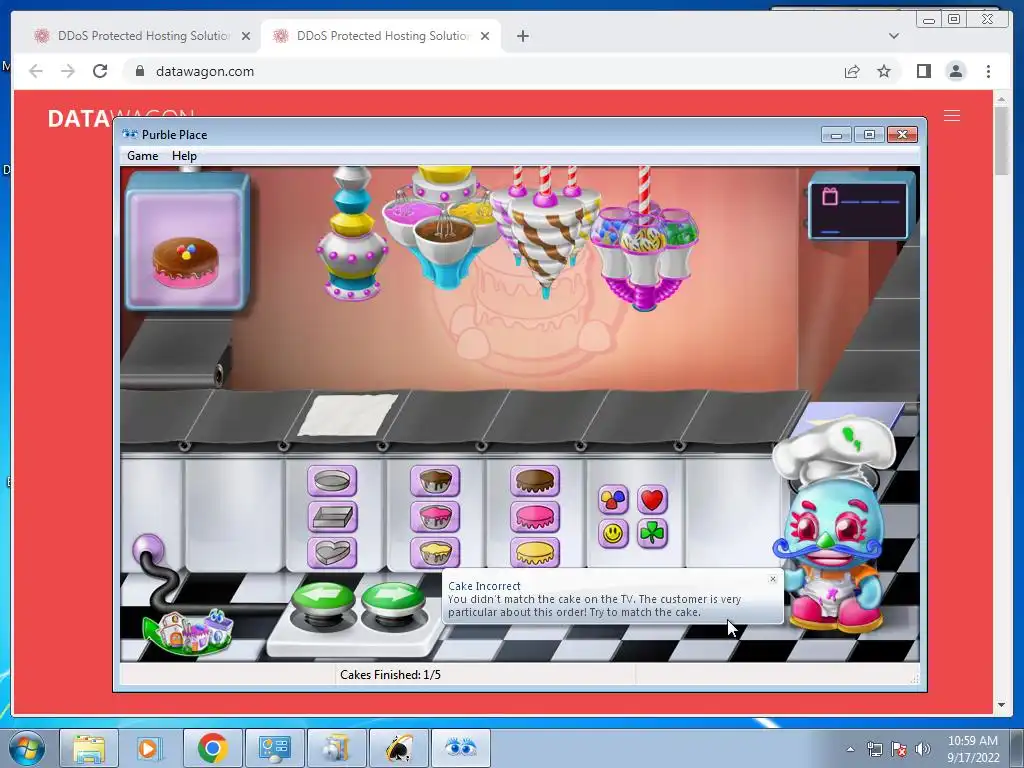
Task: Bookmark this page with star
Action: (884, 71)
